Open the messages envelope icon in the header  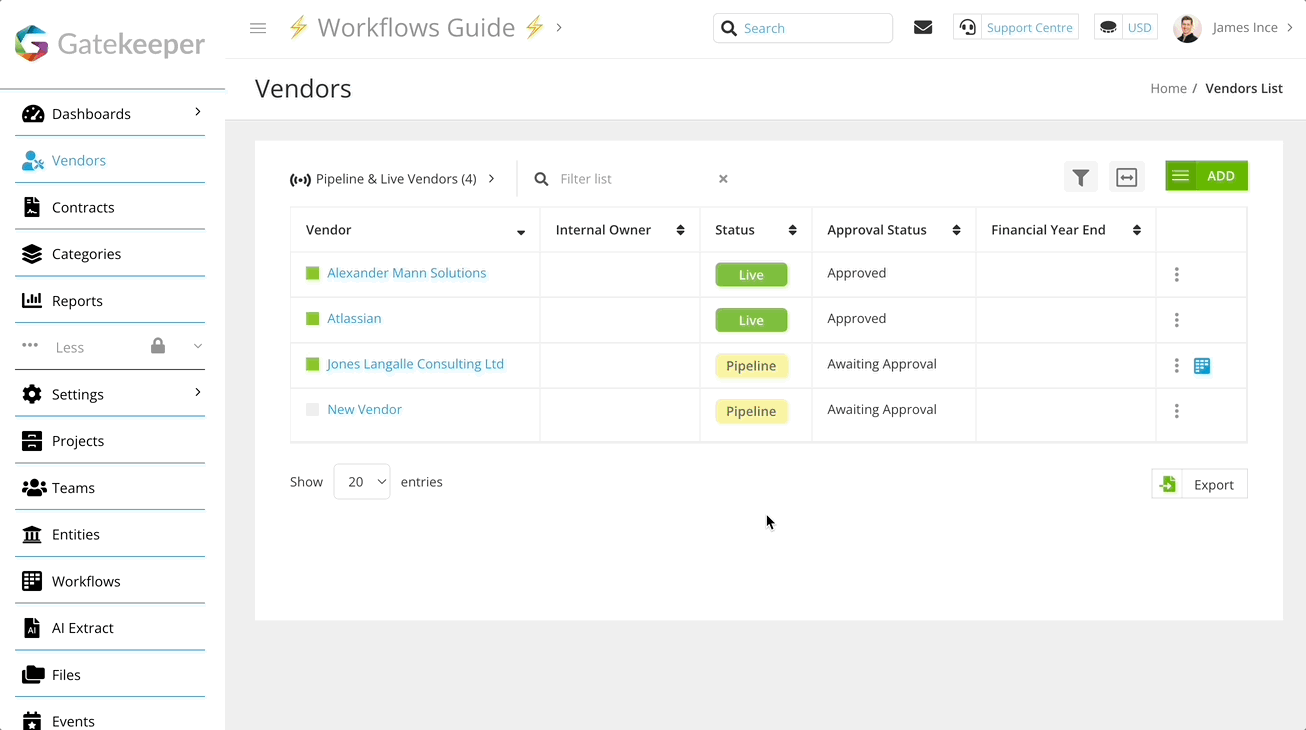coord(922,27)
